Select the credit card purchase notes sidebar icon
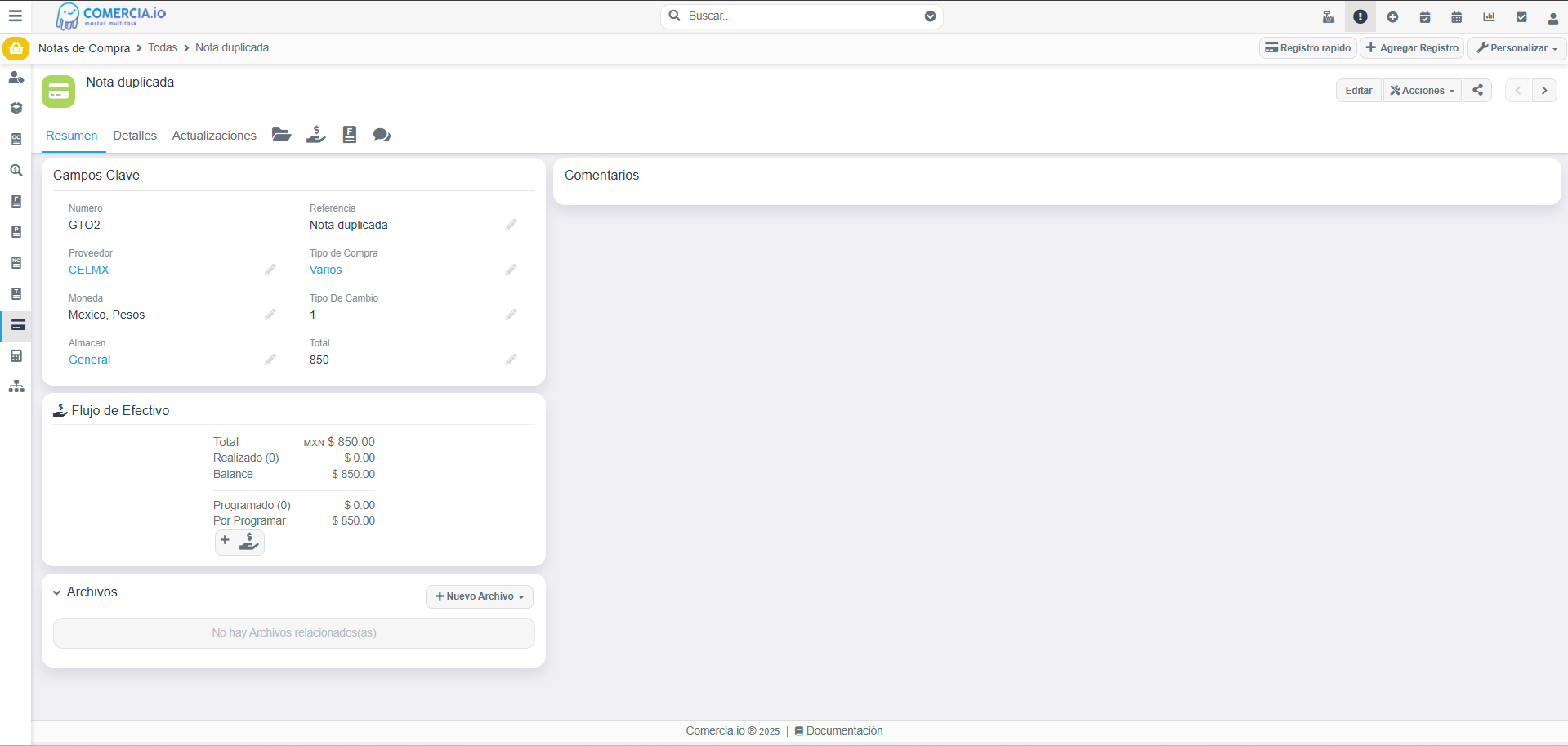The width and height of the screenshot is (1568, 746). tap(18, 325)
